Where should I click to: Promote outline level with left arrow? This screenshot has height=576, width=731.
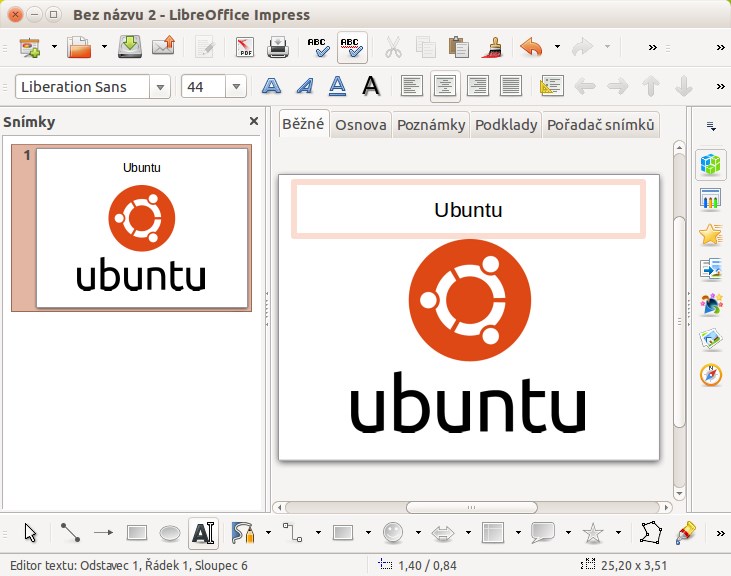(x=585, y=86)
